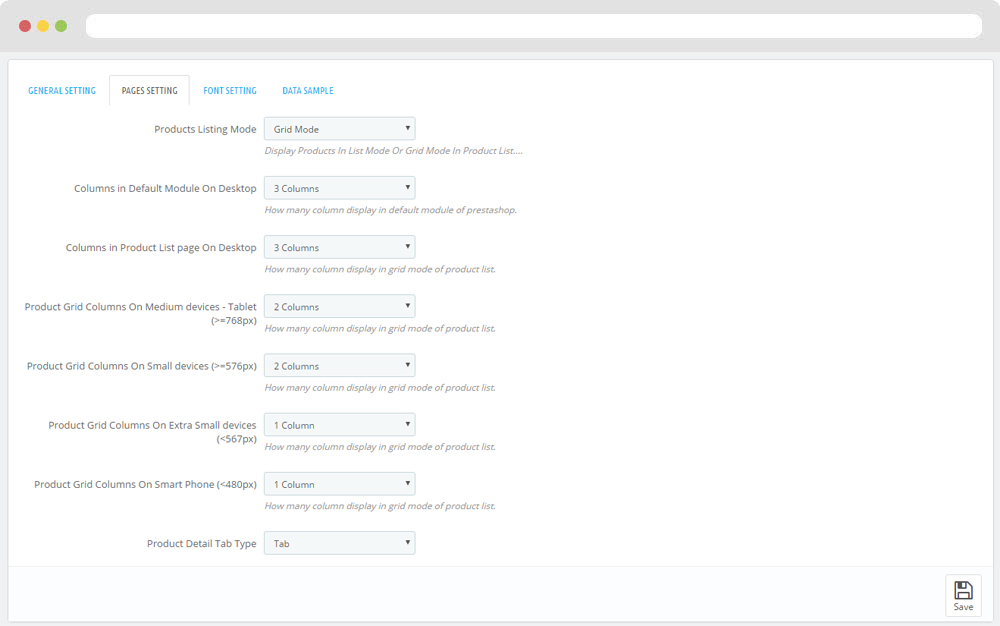The height and width of the screenshot is (626, 1000).
Task: Open the Products Listing Mode dropdown
Action: (339, 129)
